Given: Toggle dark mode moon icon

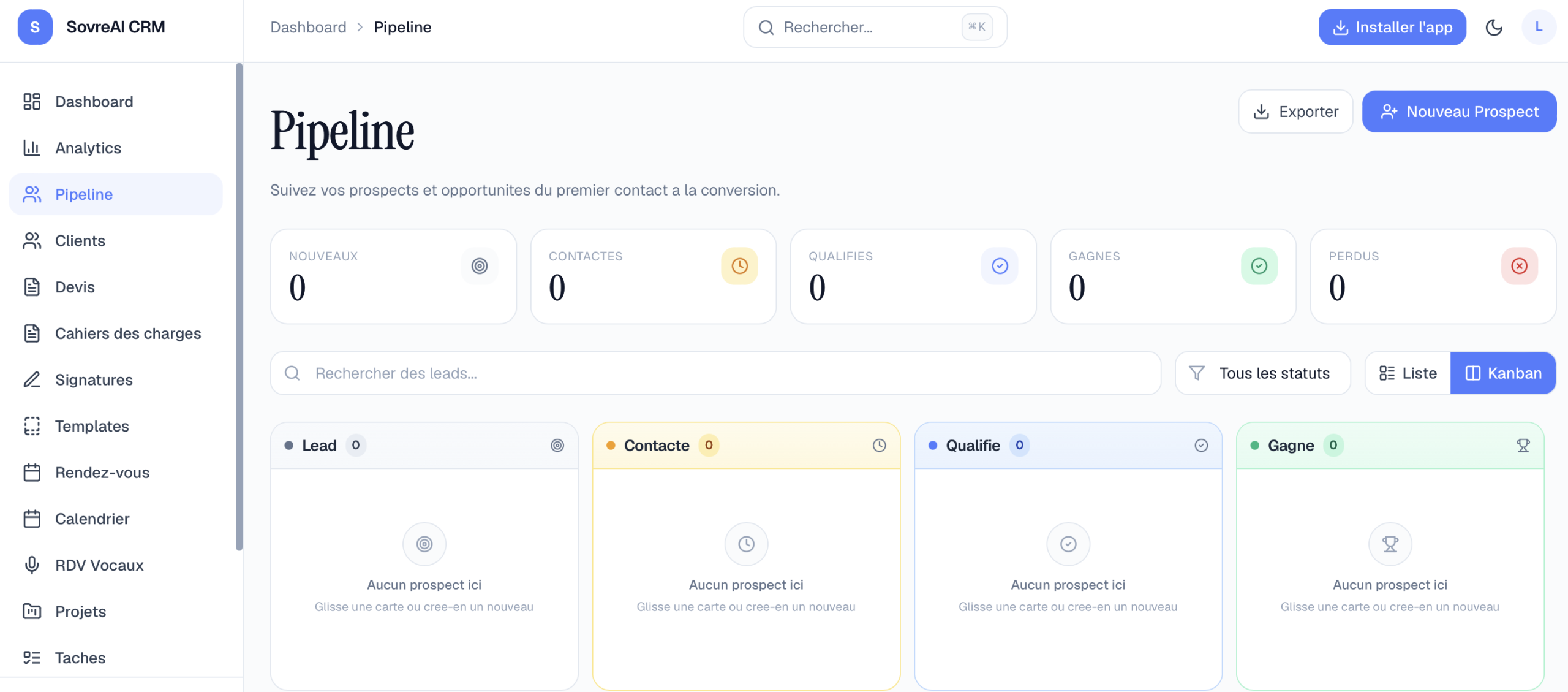Looking at the screenshot, I should [1494, 27].
